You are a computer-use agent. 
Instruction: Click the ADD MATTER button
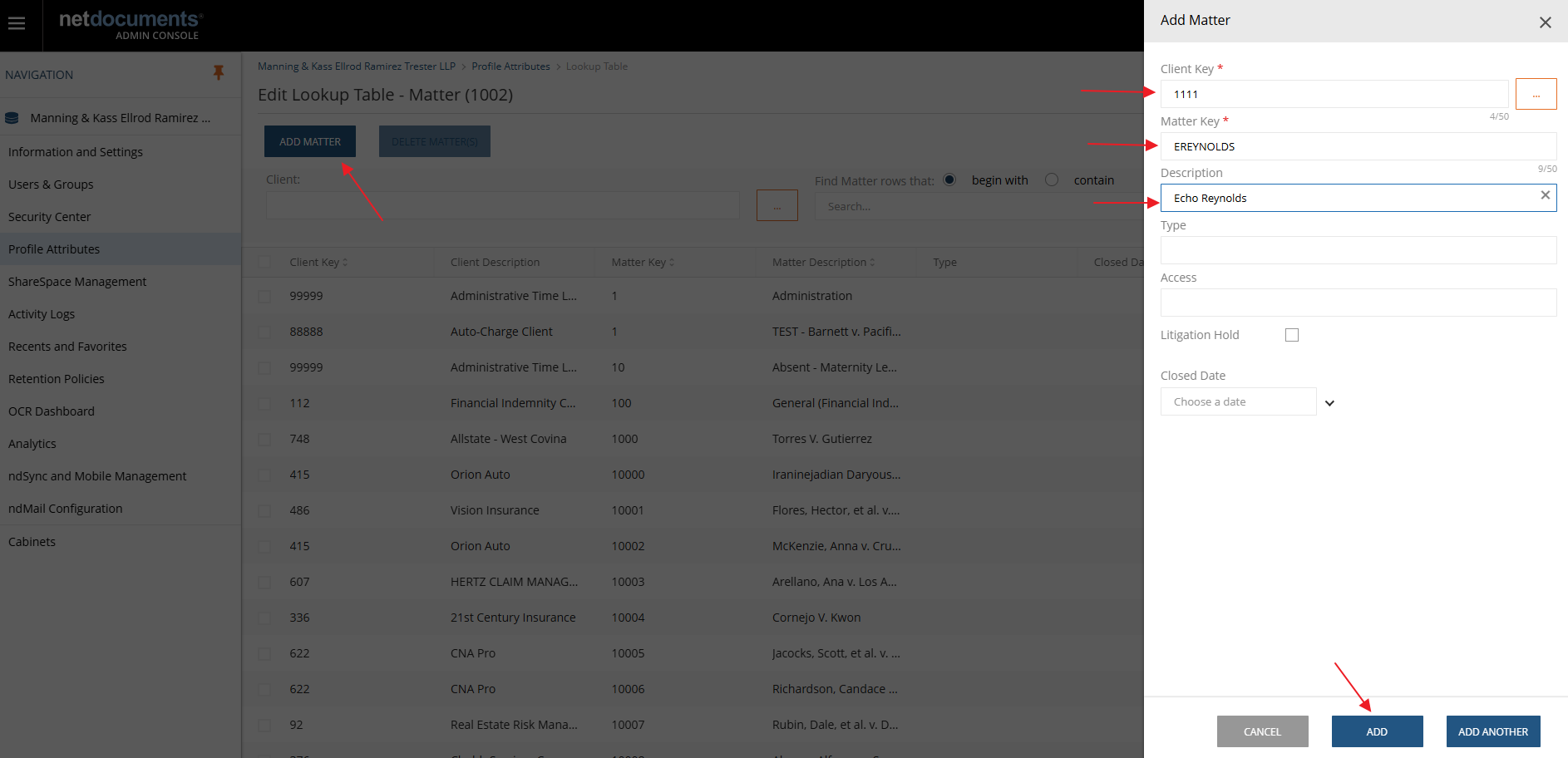(310, 141)
